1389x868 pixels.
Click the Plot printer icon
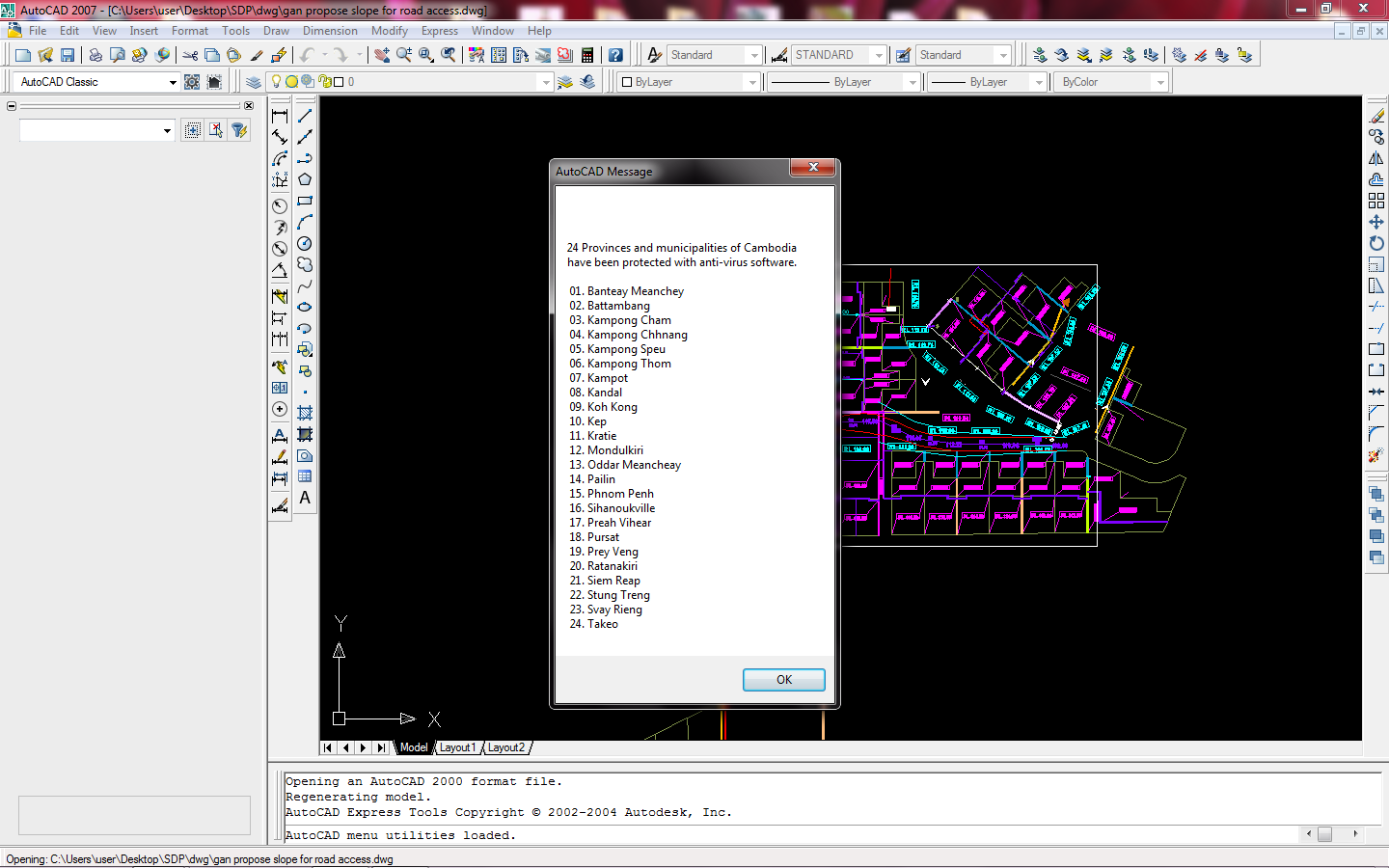coord(95,55)
